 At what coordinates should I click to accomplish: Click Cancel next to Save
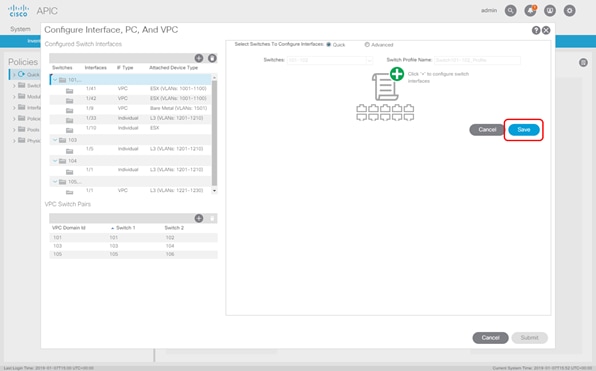coord(487,130)
